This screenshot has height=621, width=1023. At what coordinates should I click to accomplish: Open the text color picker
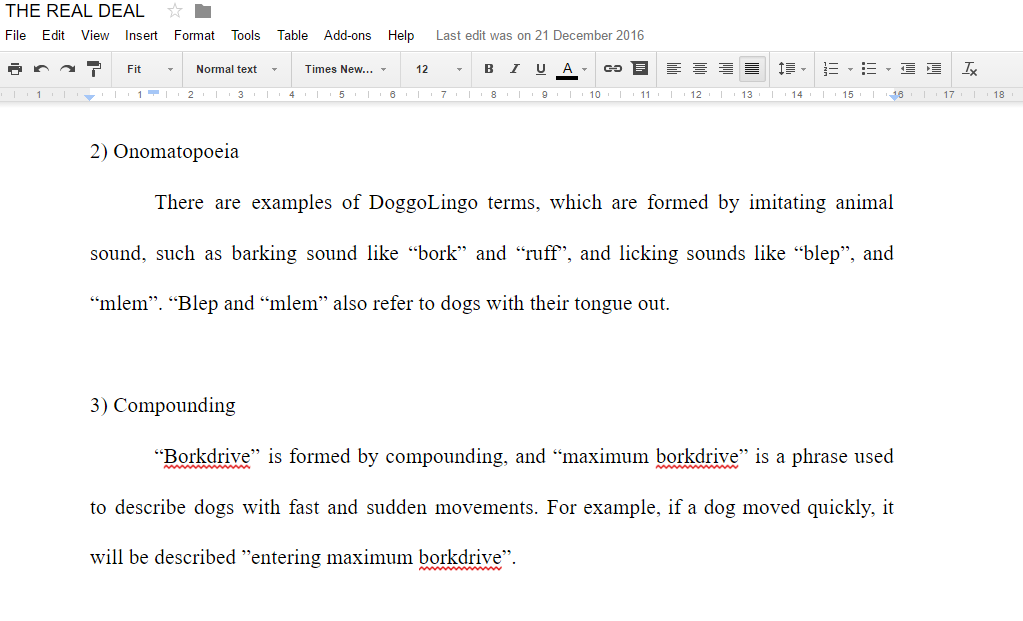click(x=567, y=69)
